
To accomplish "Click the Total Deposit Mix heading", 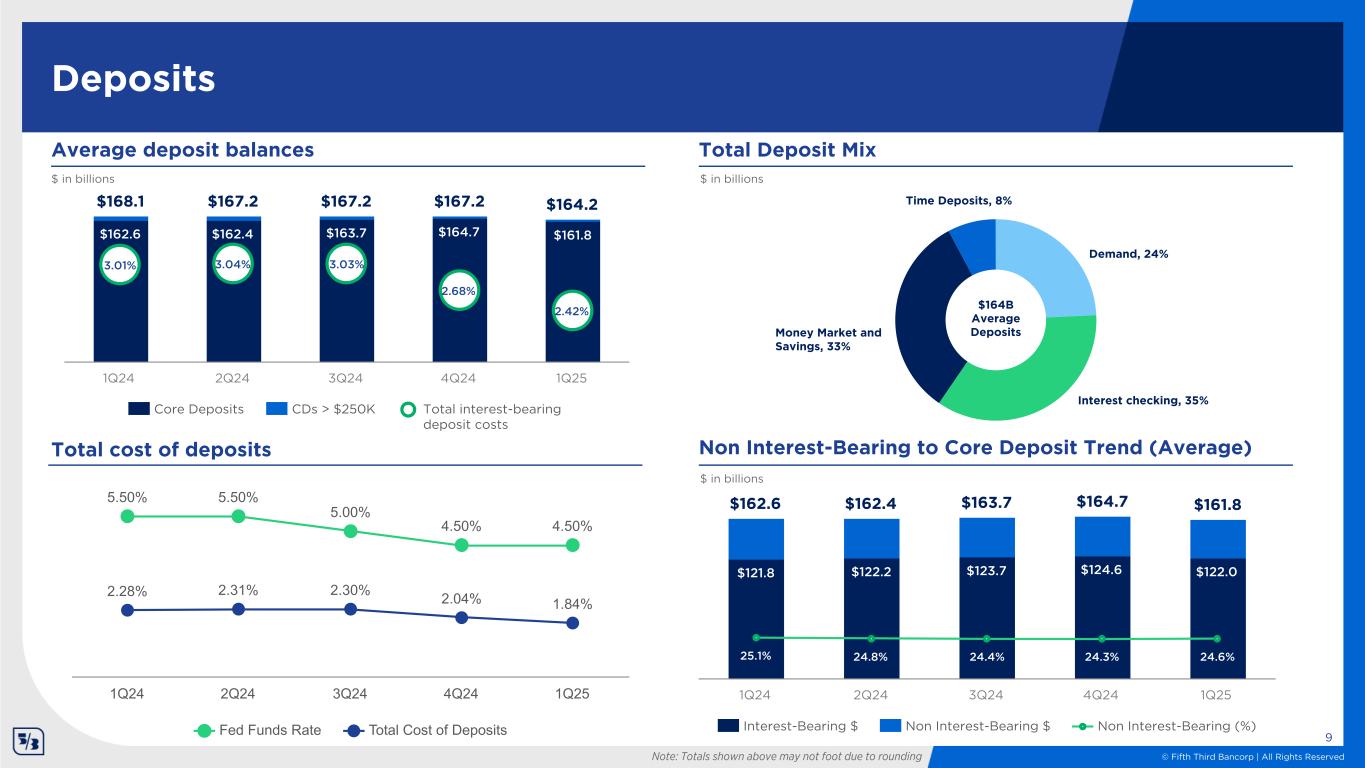I will click(788, 150).
